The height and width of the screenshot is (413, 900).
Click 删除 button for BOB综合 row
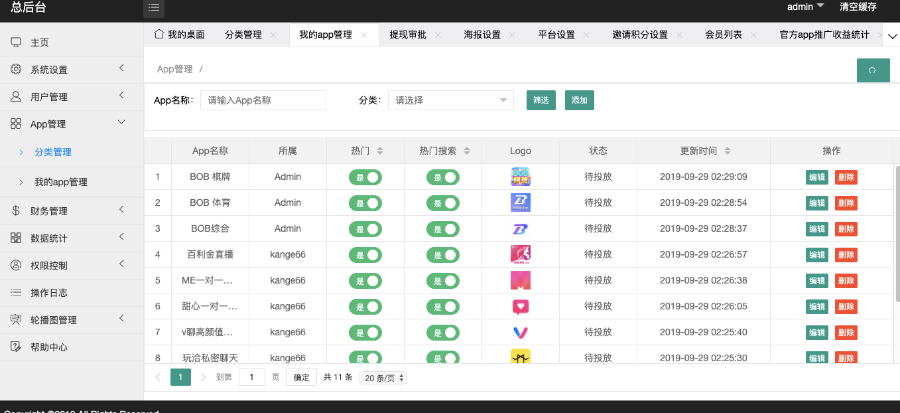pyautogui.click(x=846, y=229)
